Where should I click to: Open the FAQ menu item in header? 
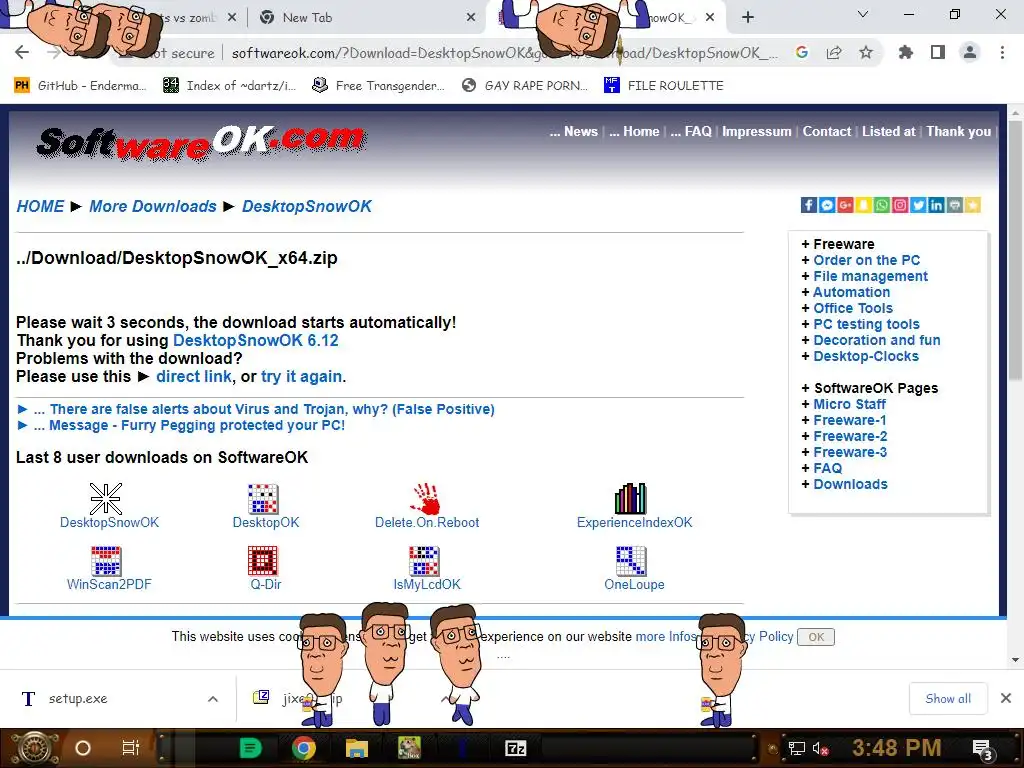[x=691, y=131]
